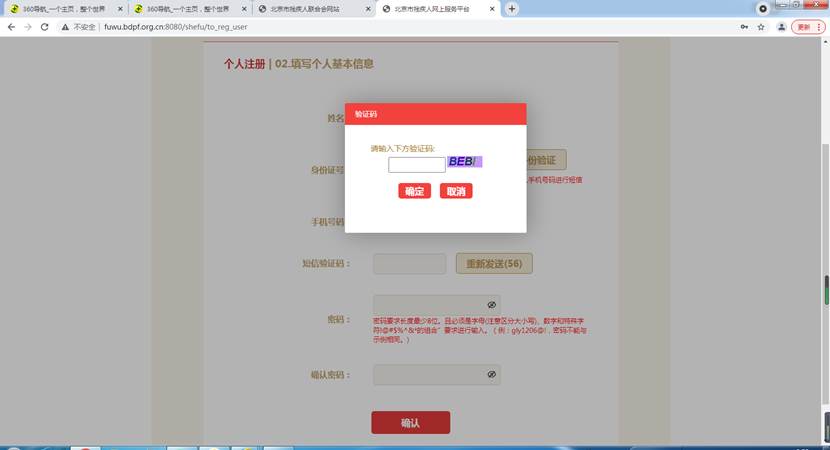Image resolution: width=830 pixels, height=450 pixels.
Task: Click the SMS verification code input field
Action: (410, 264)
